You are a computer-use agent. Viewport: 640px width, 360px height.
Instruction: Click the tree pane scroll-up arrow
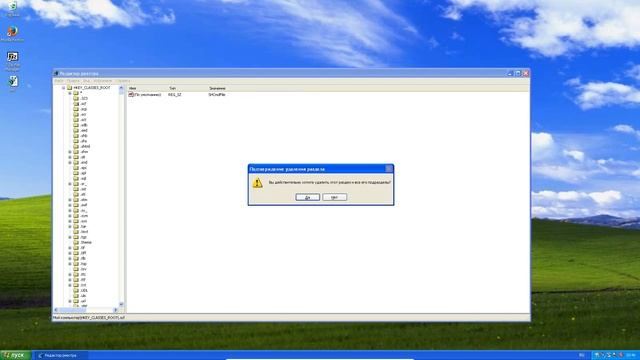121,88
